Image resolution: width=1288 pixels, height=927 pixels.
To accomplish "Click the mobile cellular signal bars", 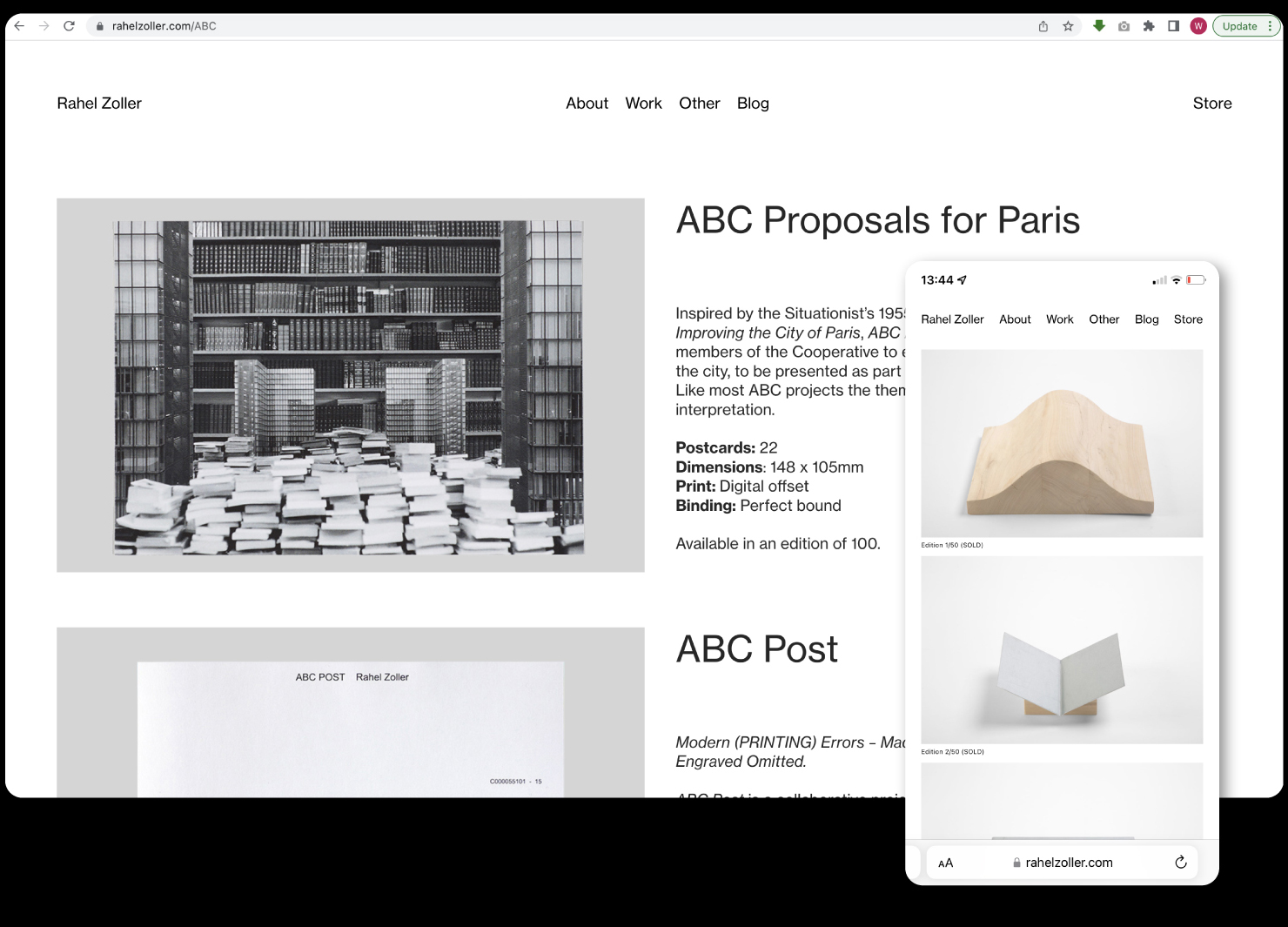I will (x=1159, y=280).
